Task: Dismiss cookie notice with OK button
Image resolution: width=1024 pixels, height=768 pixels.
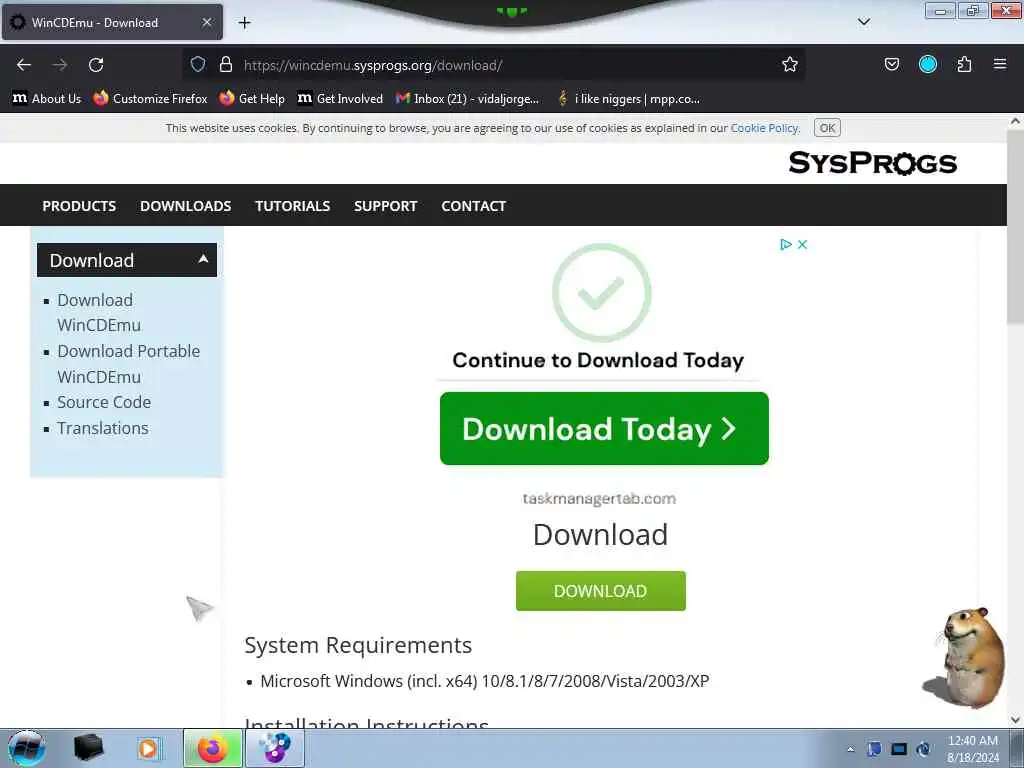Action: pos(827,128)
